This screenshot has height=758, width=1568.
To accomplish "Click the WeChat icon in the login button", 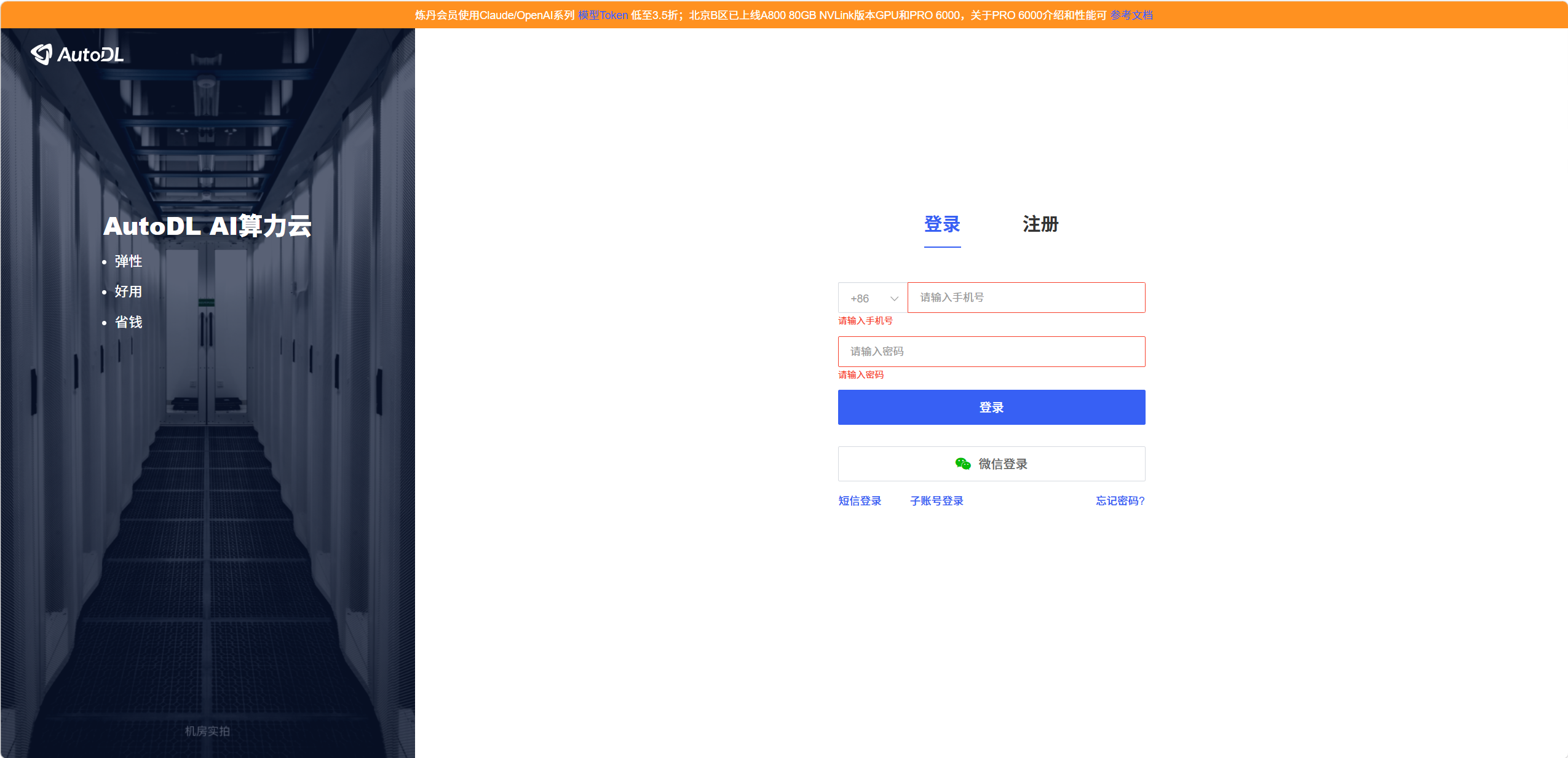I will [963, 464].
